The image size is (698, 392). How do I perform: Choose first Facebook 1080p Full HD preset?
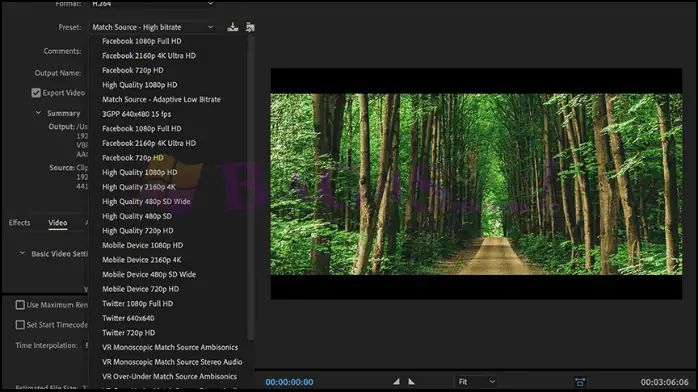(x=142, y=41)
